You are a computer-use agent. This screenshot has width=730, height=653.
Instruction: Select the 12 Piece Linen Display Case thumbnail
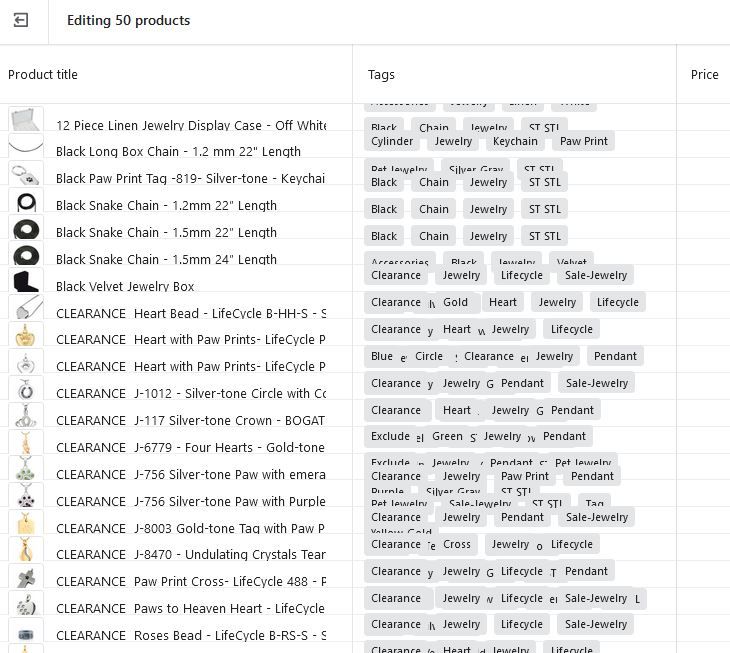coord(26,121)
